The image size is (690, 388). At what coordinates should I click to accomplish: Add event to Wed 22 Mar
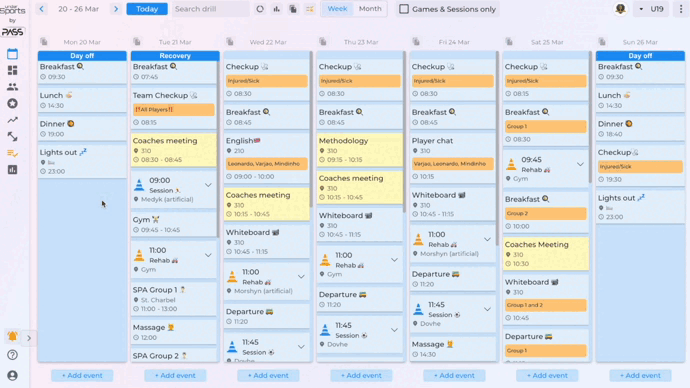click(x=268, y=375)
